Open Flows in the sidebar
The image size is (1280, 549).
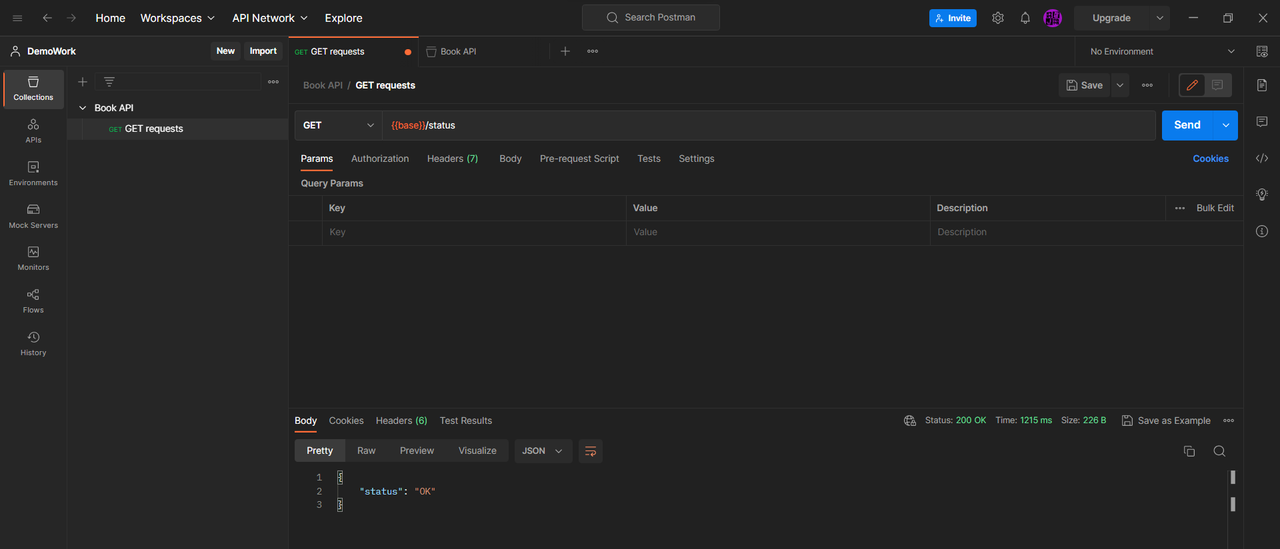pos(33,301)
